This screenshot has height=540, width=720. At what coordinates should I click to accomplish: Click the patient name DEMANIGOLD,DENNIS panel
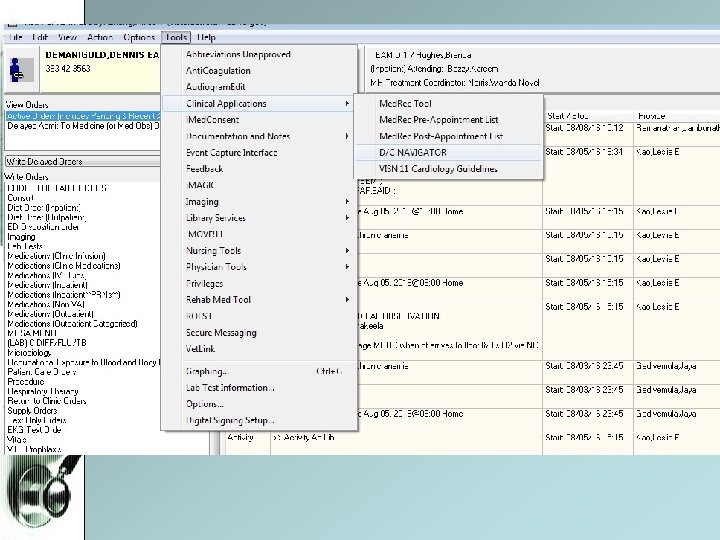click(101, 69)
